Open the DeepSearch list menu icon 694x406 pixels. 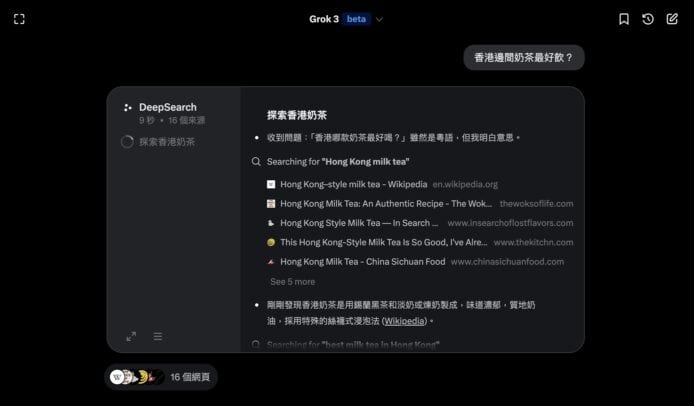[x=158, y=336]
